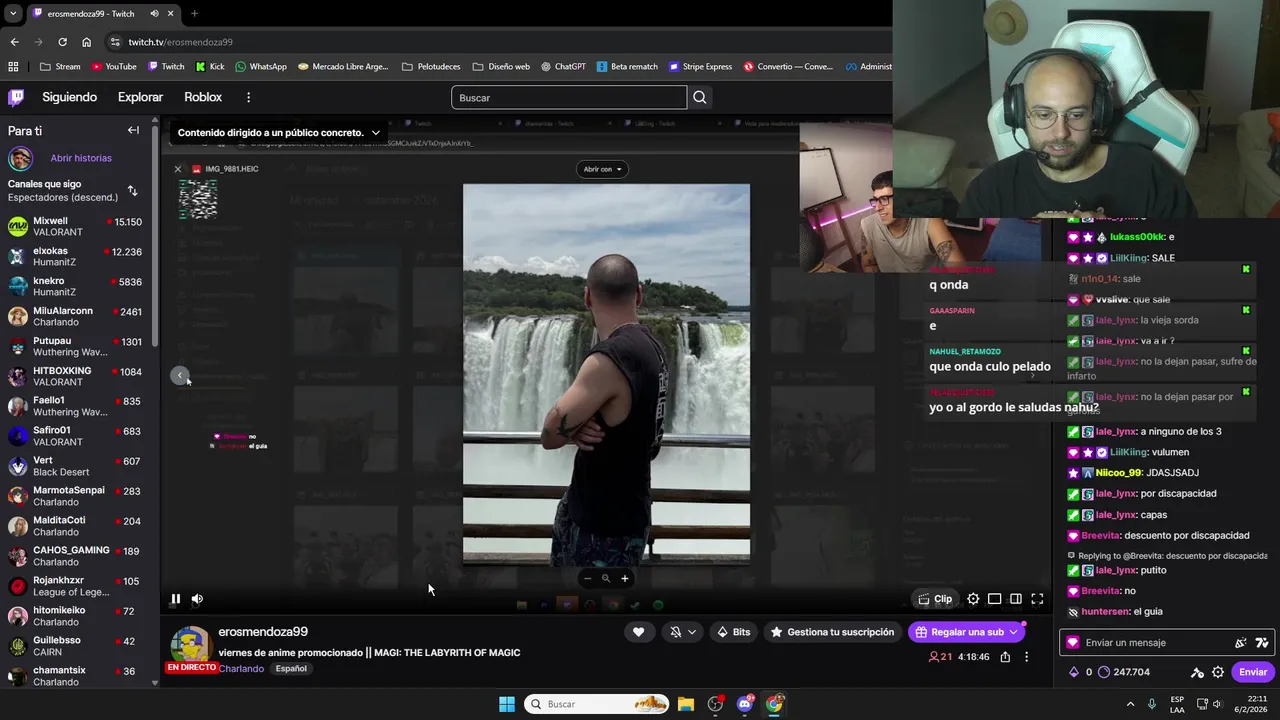Go back in browser history
The image size is (1280, 720).
click(x=14, y=42)
